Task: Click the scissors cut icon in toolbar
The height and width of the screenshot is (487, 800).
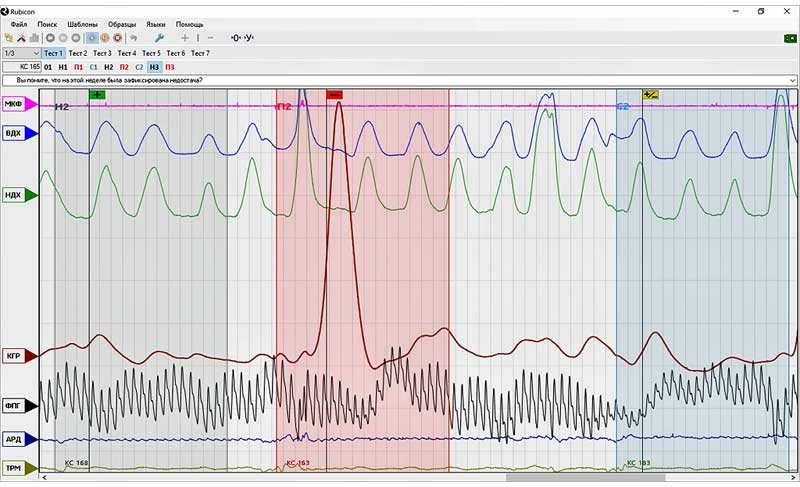Action: pos(22,37)
